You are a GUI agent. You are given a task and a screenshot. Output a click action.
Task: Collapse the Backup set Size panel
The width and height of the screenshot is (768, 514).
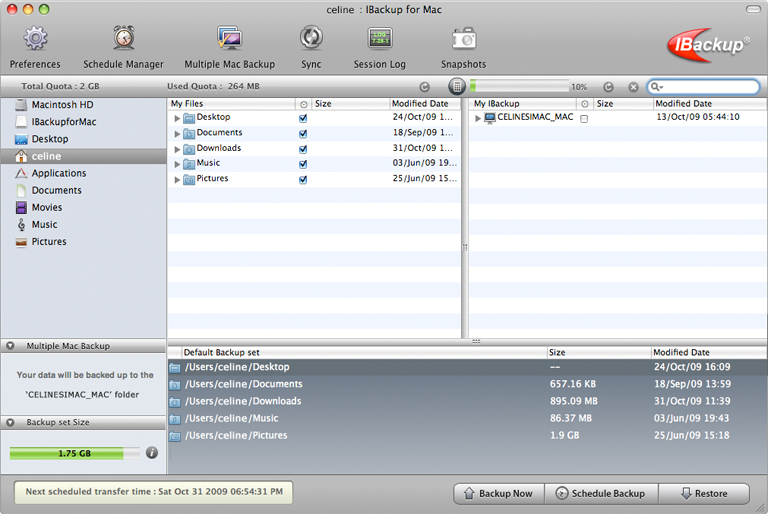pos(10,422)
